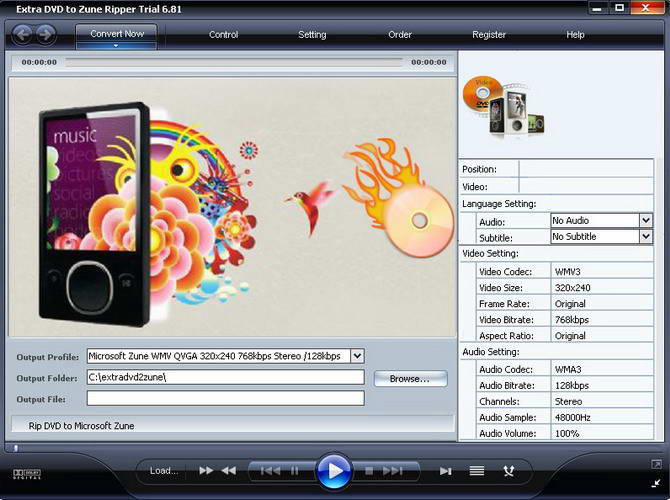Click the video preview area
Screen dimensions: 670x500
point(232,207)
